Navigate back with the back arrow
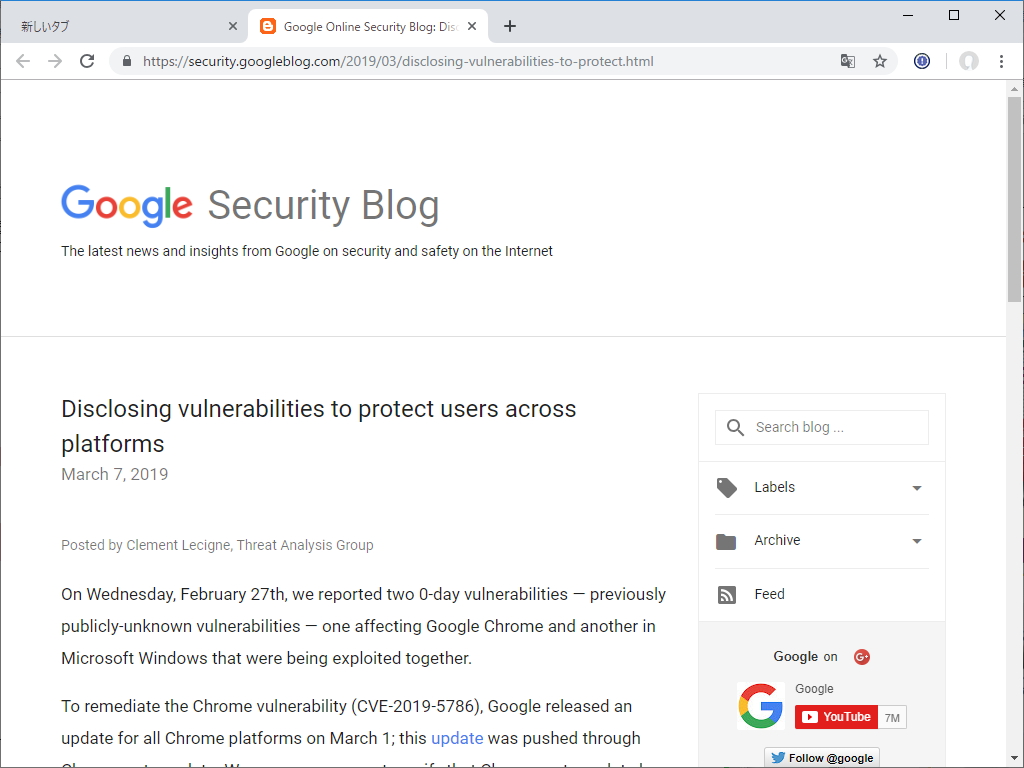Screen dimensions: 1024x768 (x=22, y=61)
